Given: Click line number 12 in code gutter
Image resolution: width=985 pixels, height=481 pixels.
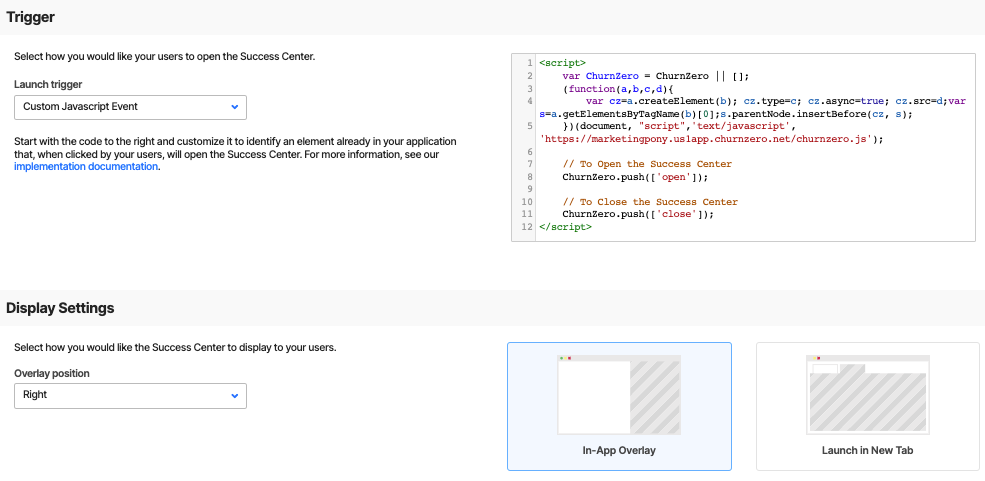Looking at the screenshot, I should point(526,227).
